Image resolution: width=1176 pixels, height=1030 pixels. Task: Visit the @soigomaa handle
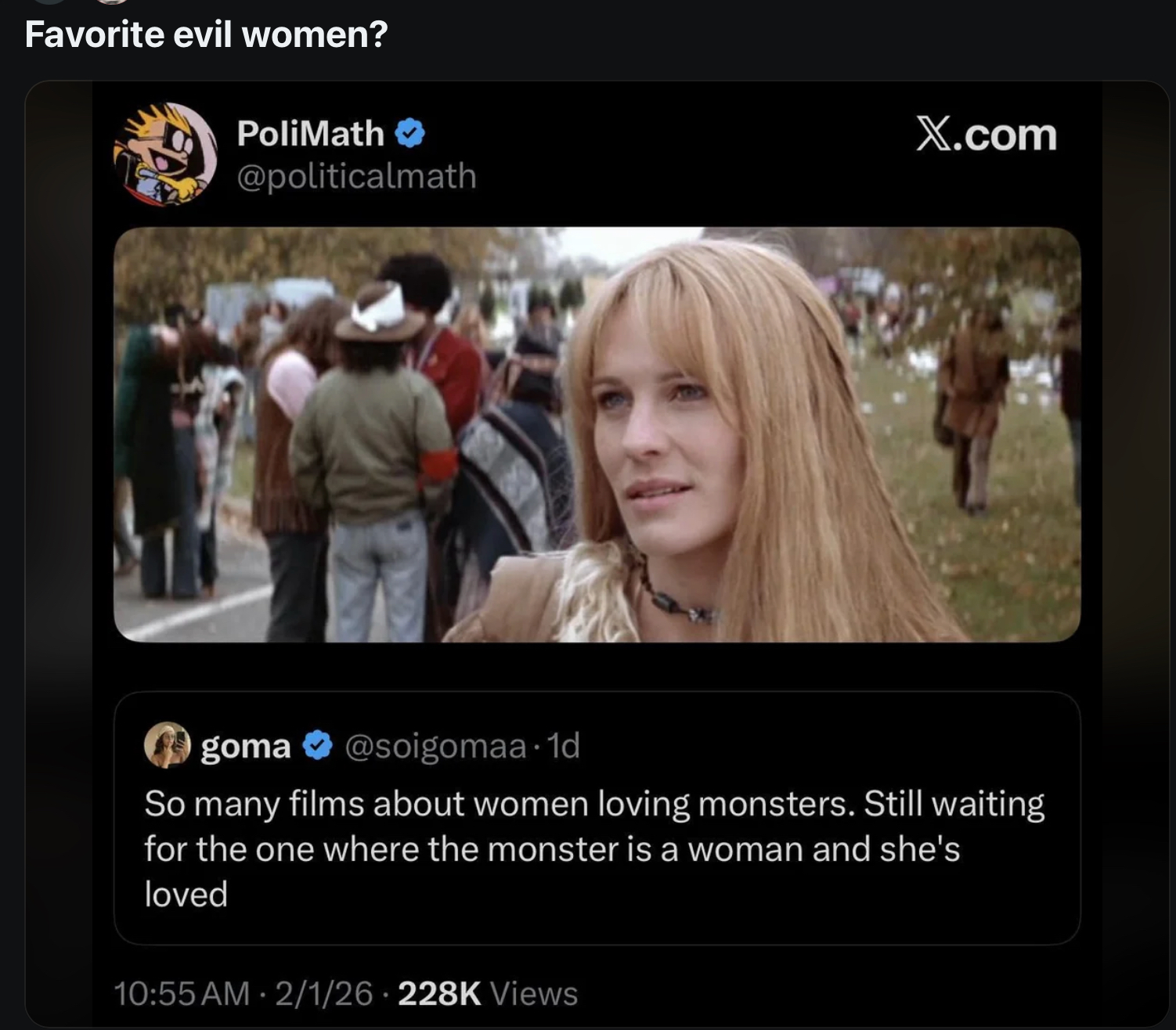coord(435,746)
